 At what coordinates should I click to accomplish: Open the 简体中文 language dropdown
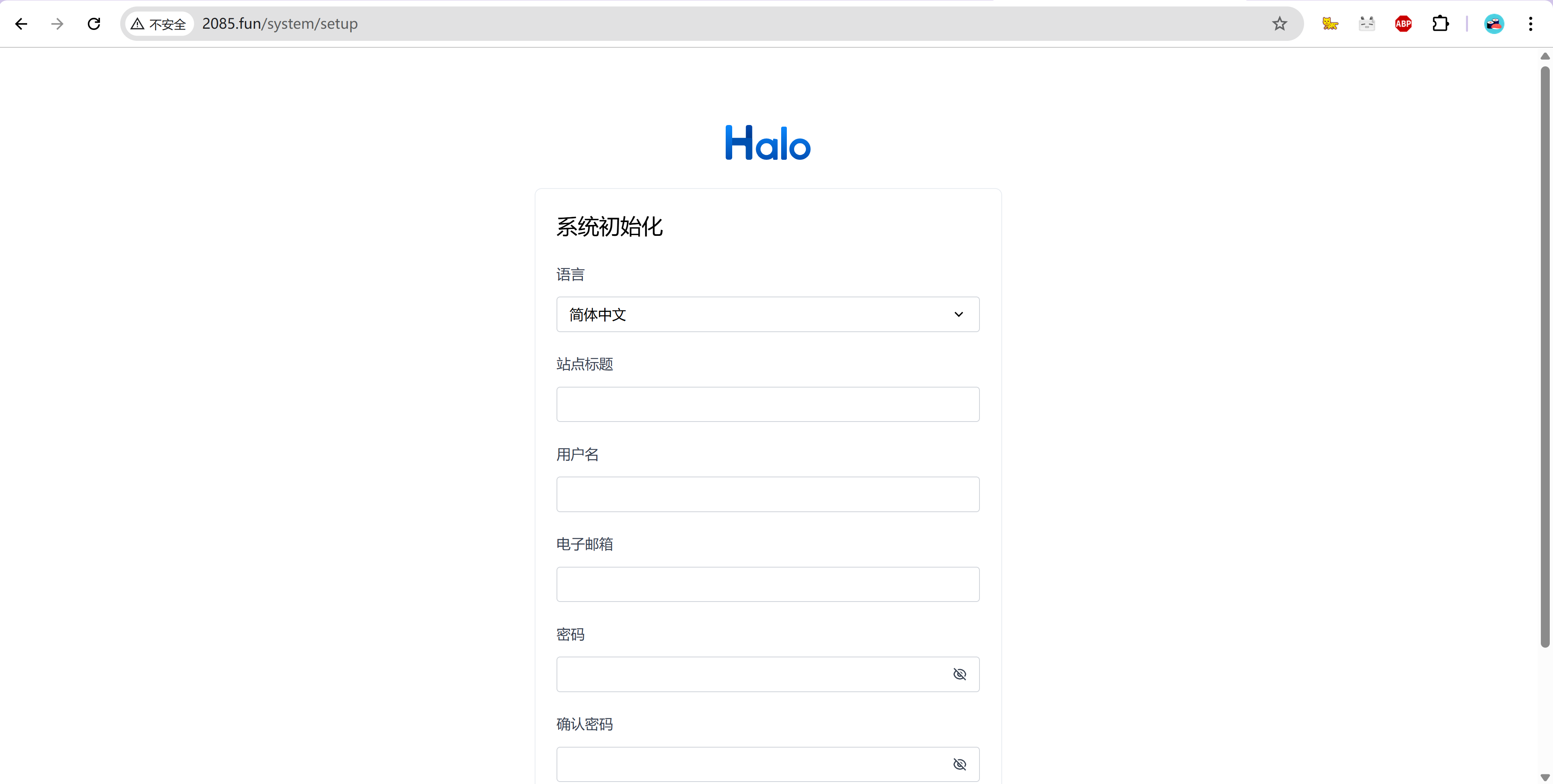[x=767, y=314]
